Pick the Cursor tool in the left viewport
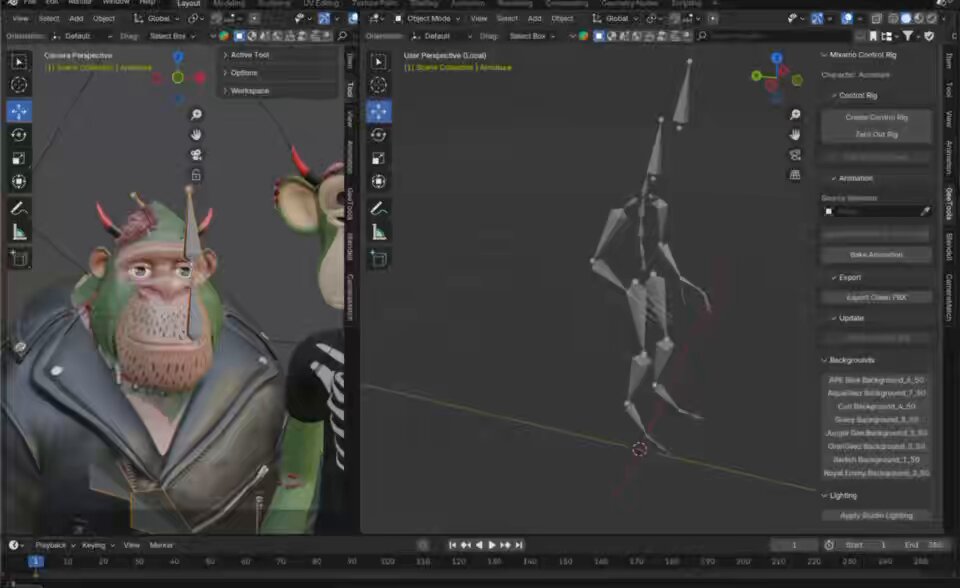 (19, 85)
